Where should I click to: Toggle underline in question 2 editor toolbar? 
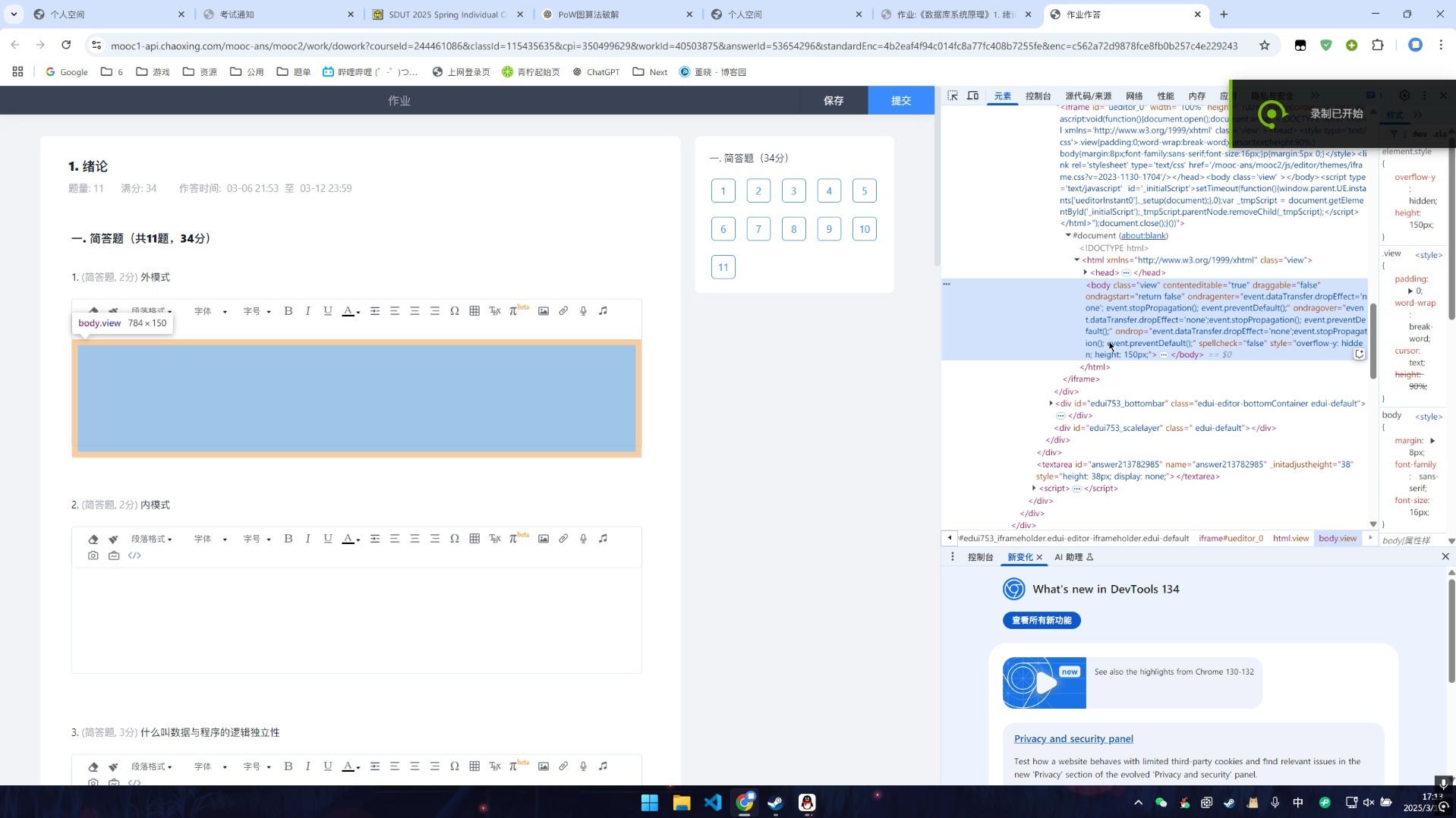[328, 539]
